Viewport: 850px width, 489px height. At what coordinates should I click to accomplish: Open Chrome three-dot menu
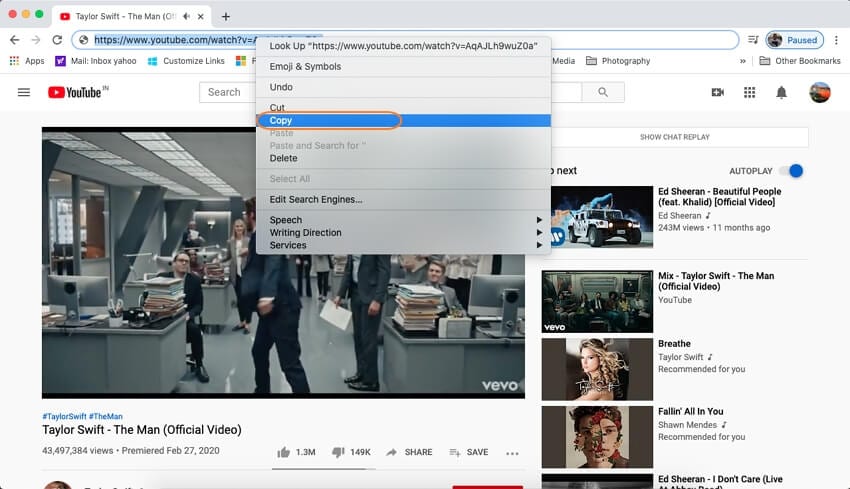pos(836,40)
